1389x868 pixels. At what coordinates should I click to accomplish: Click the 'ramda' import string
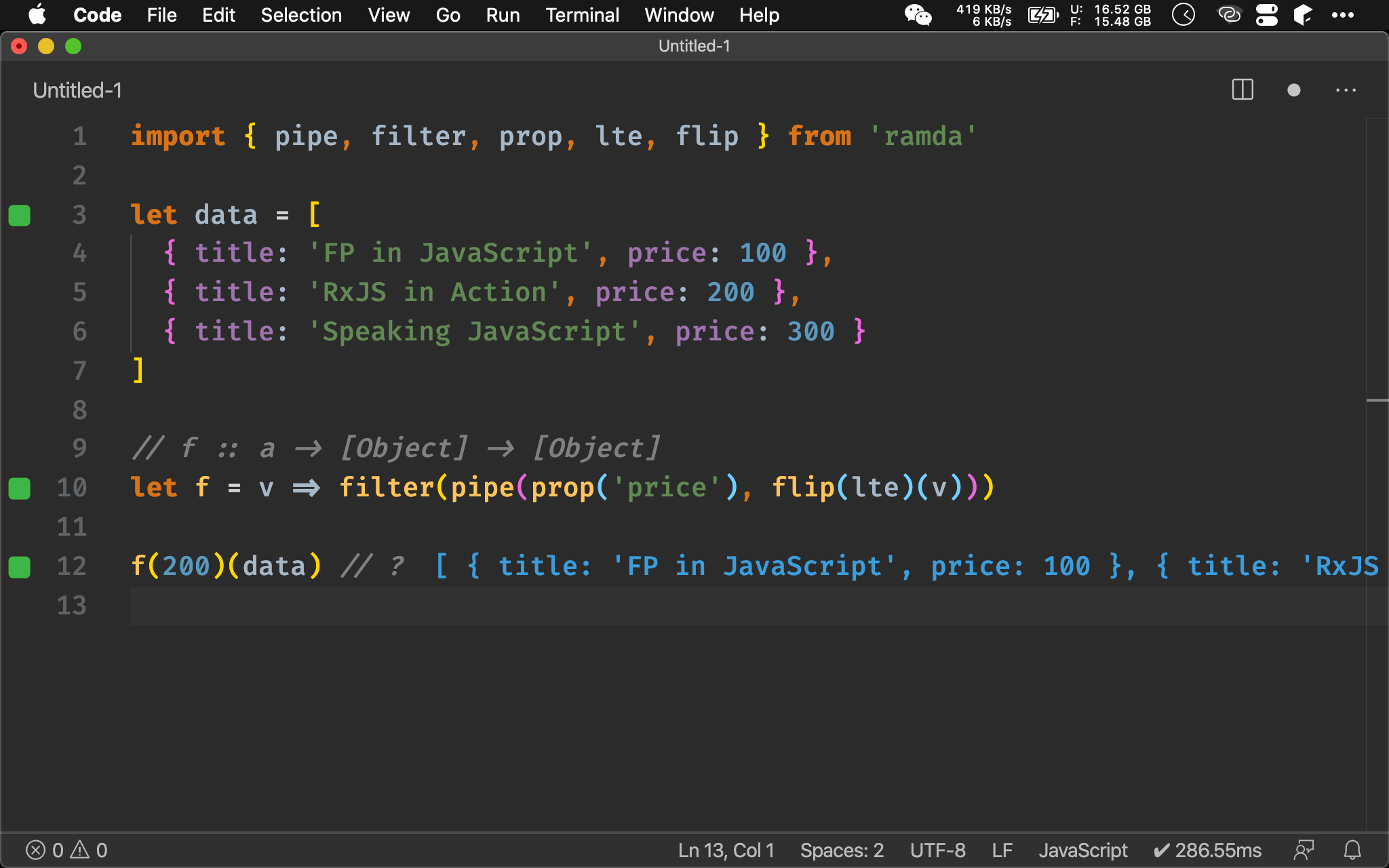923,136
